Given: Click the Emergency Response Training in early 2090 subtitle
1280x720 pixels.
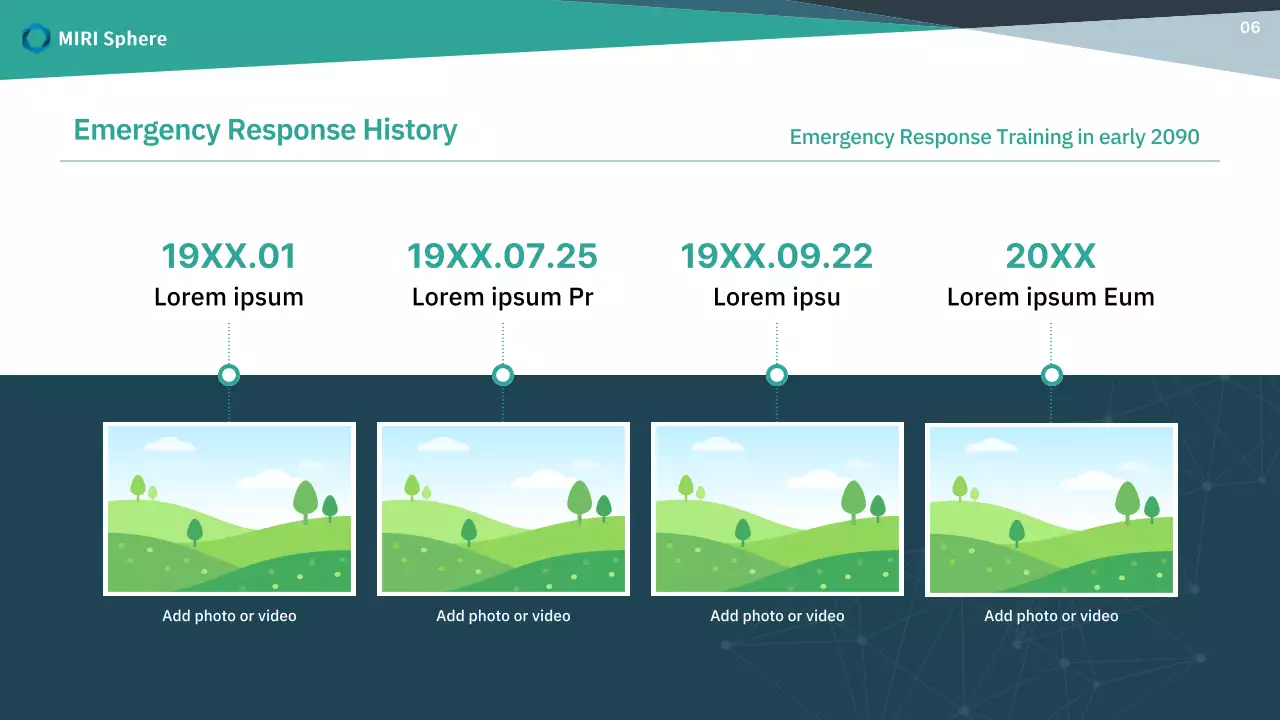Looking at the screenshot, I should [x=994, y=137].
